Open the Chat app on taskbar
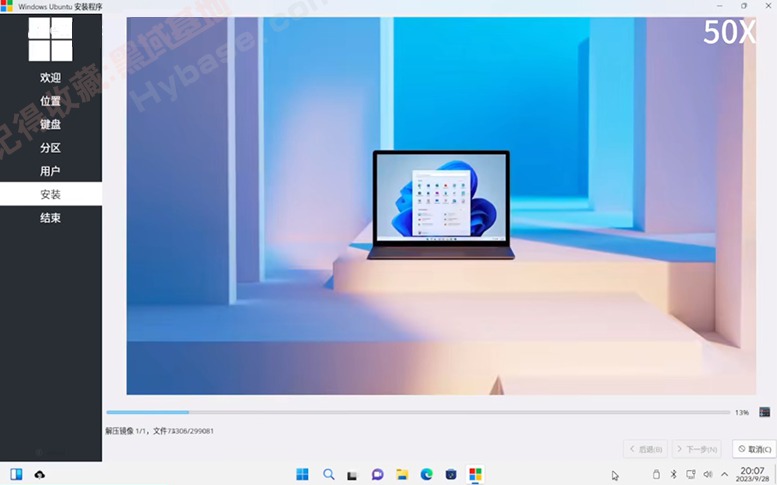Viewport: 777px width, 485px height. pyautogui.click(x=377, y=474)
